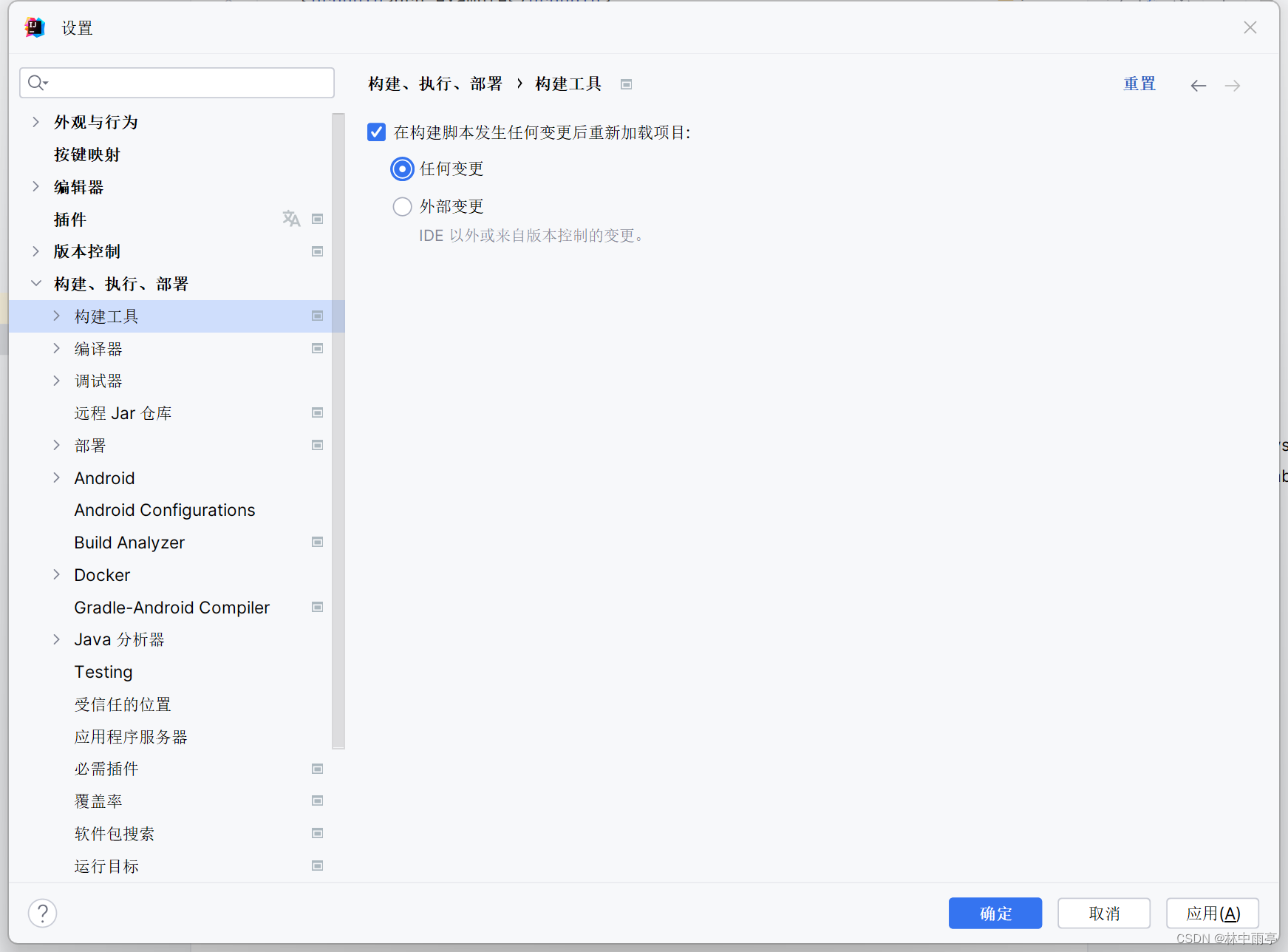Click the project-level icon beside 构建工具 in tree
The image size is (1288, 952).
318,316
